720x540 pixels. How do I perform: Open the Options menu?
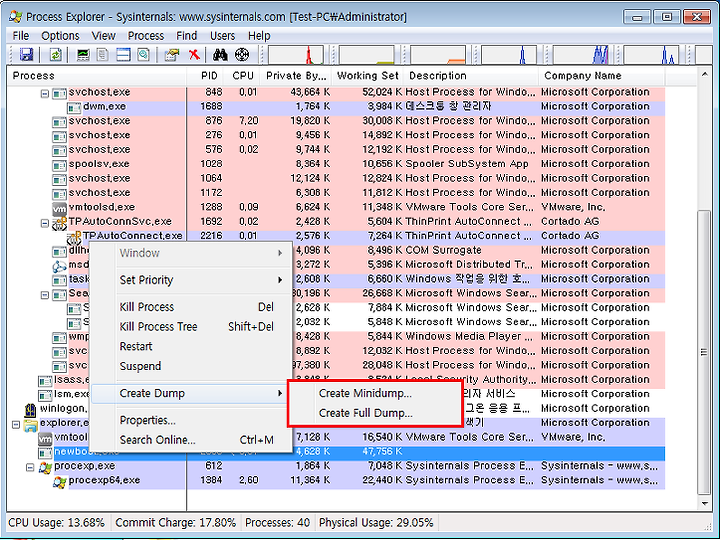click(60, 35)
